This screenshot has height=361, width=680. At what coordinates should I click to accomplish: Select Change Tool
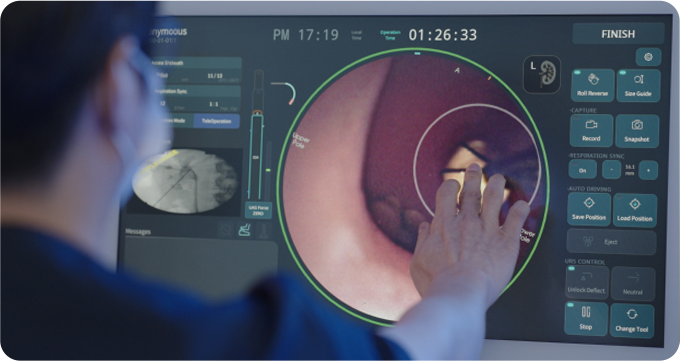coord(631,321)
